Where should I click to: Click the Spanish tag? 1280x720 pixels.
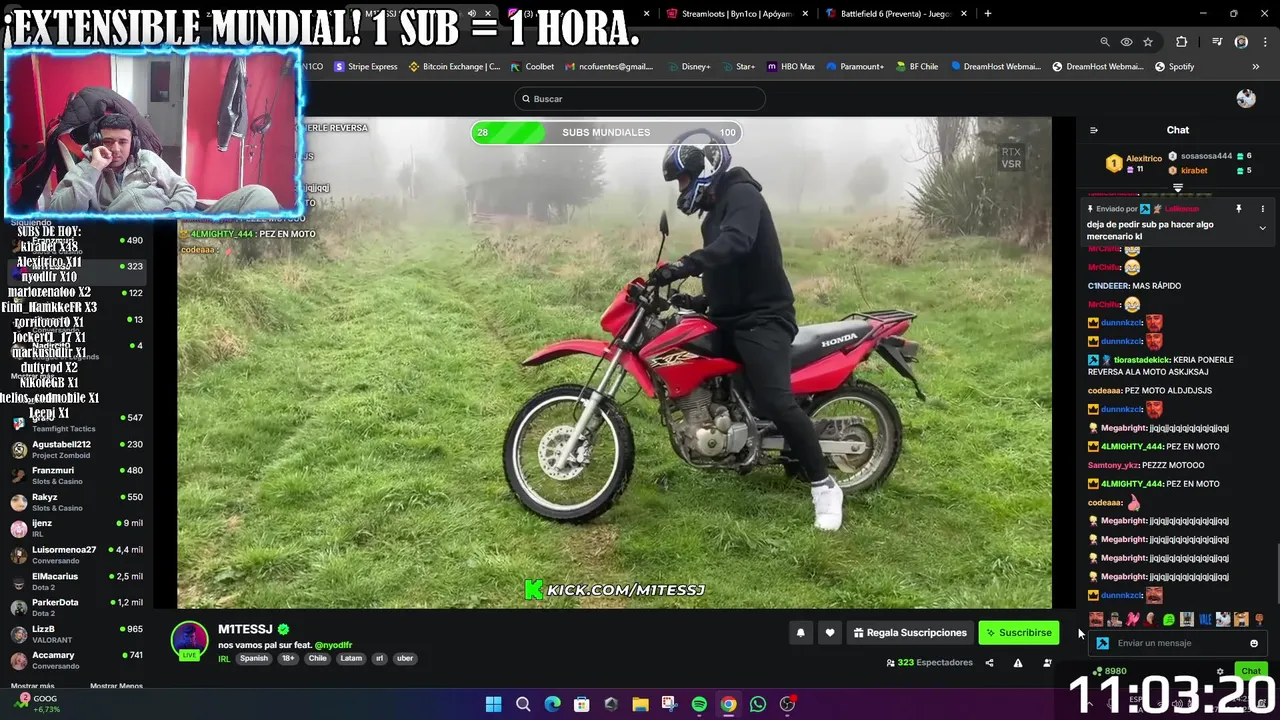click(x=254, y=658)
